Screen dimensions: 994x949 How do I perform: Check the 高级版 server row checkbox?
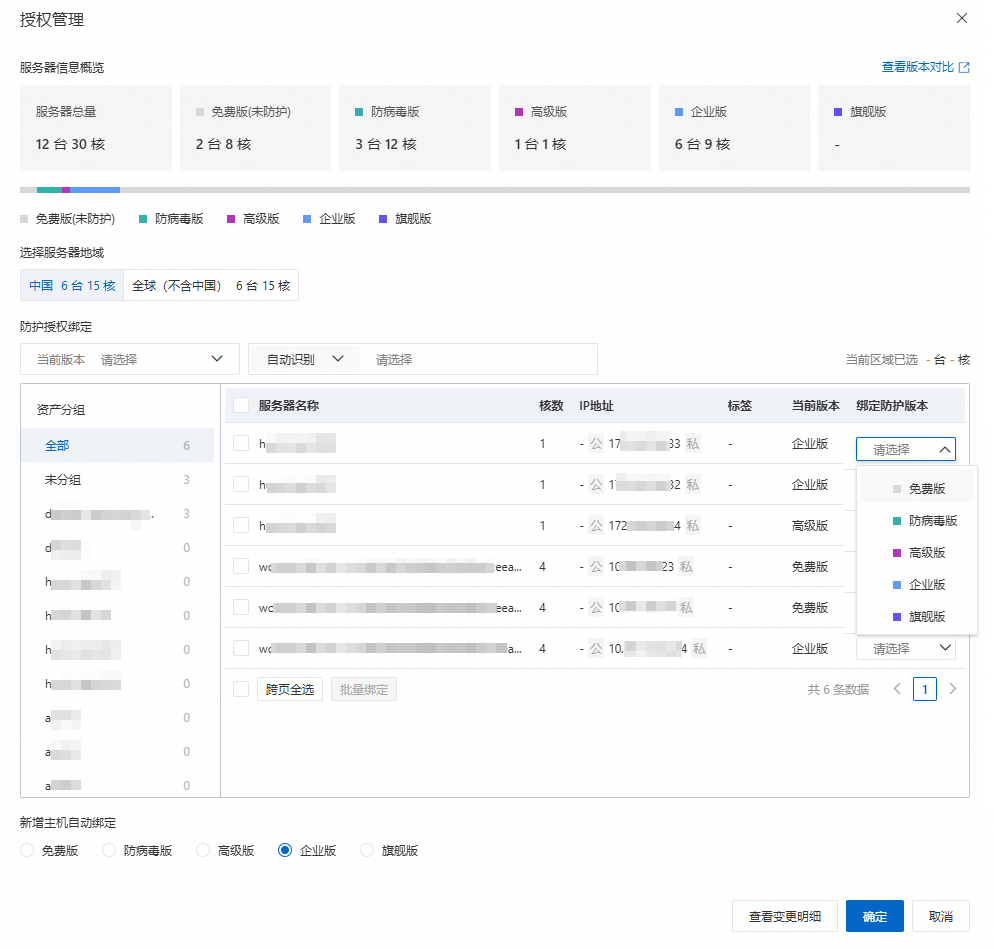pos(241,526)
